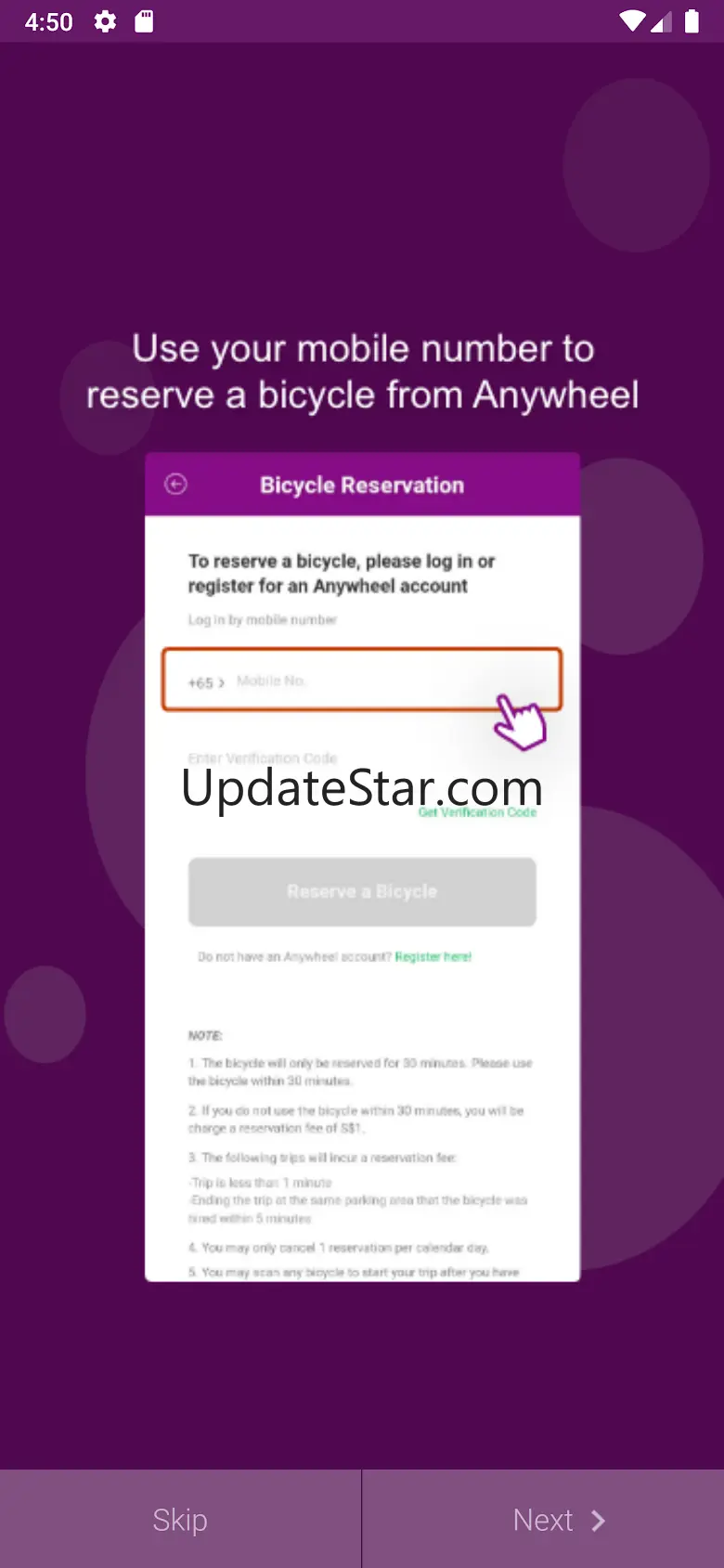This screenshot has height=1568, width=724.
Task: Click the back arrow beside Bicycle Reservation
Action: click(175, 484)
